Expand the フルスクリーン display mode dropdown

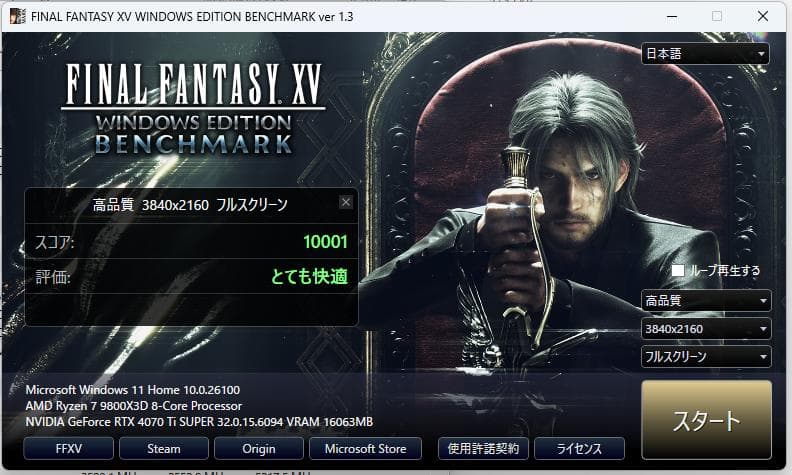click(706, 357)
